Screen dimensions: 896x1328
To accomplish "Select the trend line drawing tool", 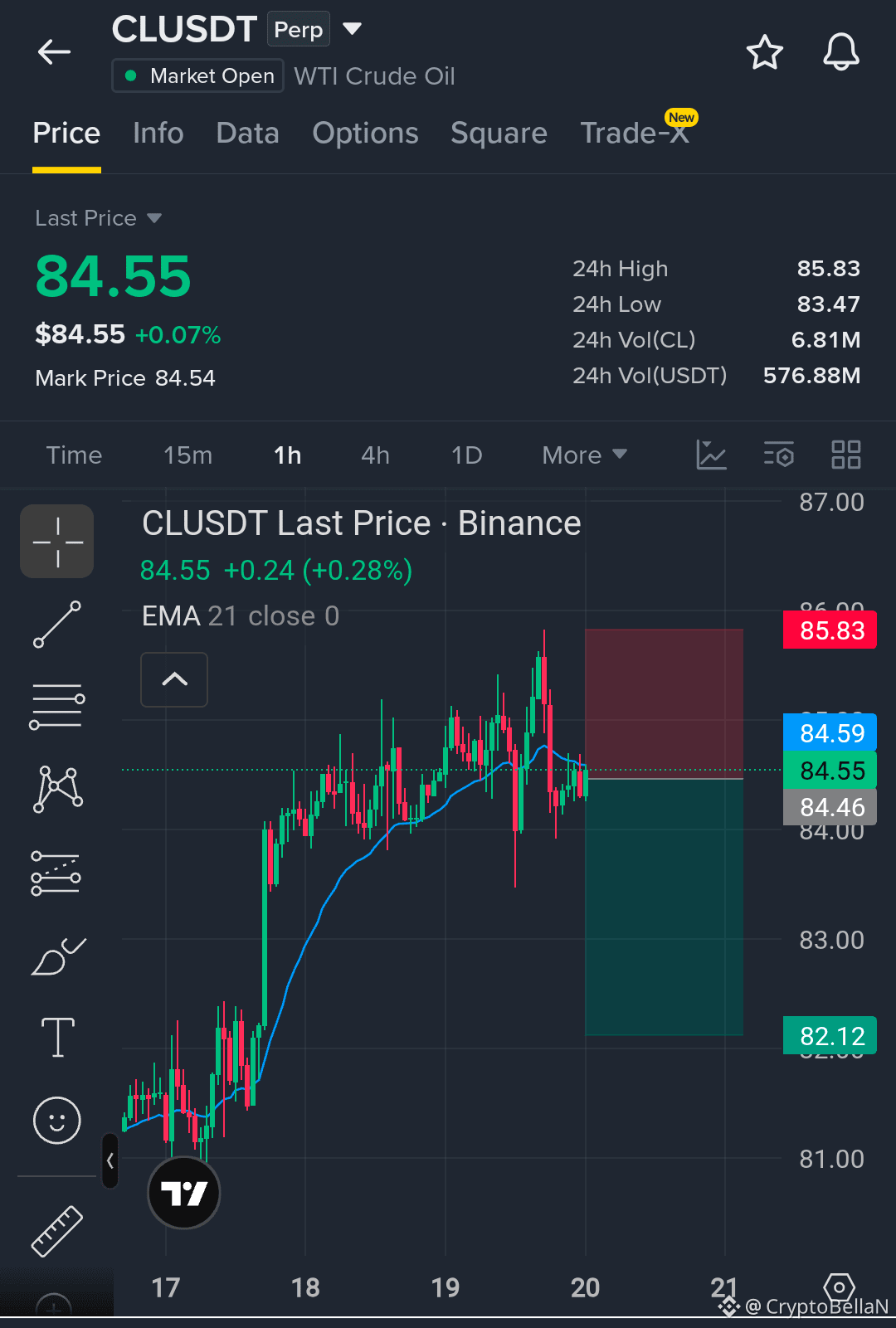I will (57, 625).
